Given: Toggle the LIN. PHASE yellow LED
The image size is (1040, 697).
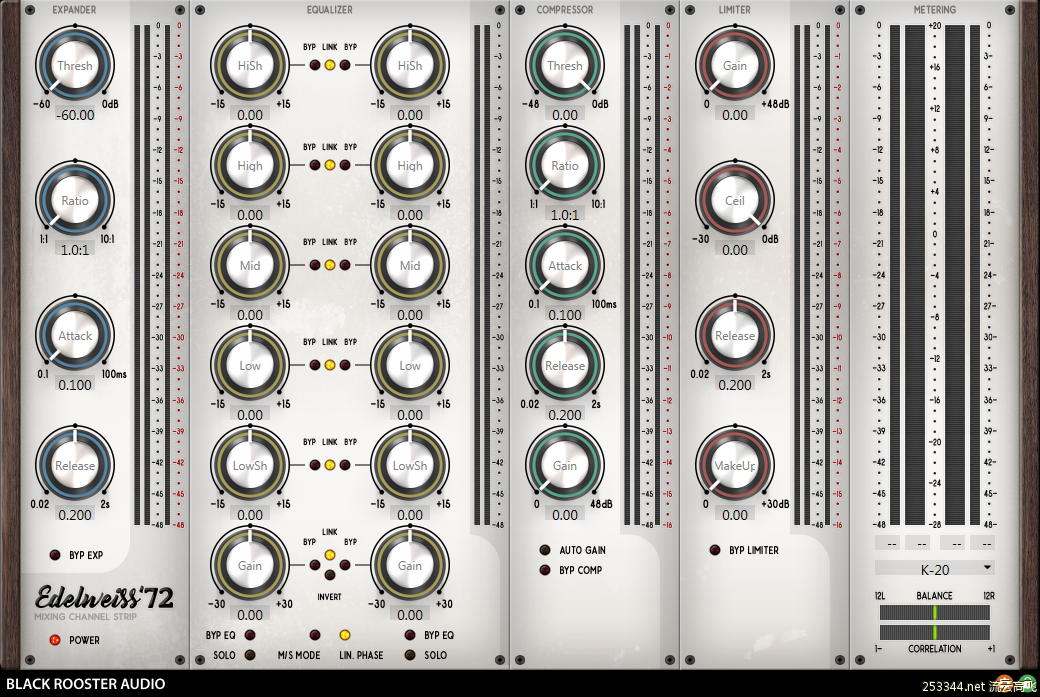Looking at the screenshot, I should click(x=345, y=635).
